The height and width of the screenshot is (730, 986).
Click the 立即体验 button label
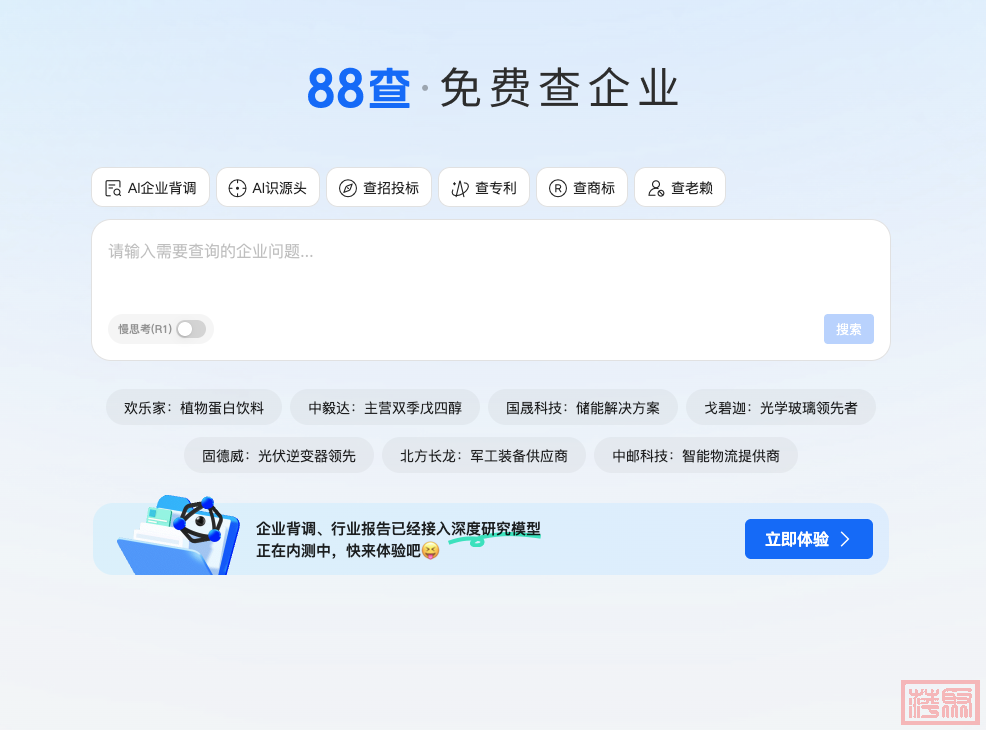click(797, 539)
